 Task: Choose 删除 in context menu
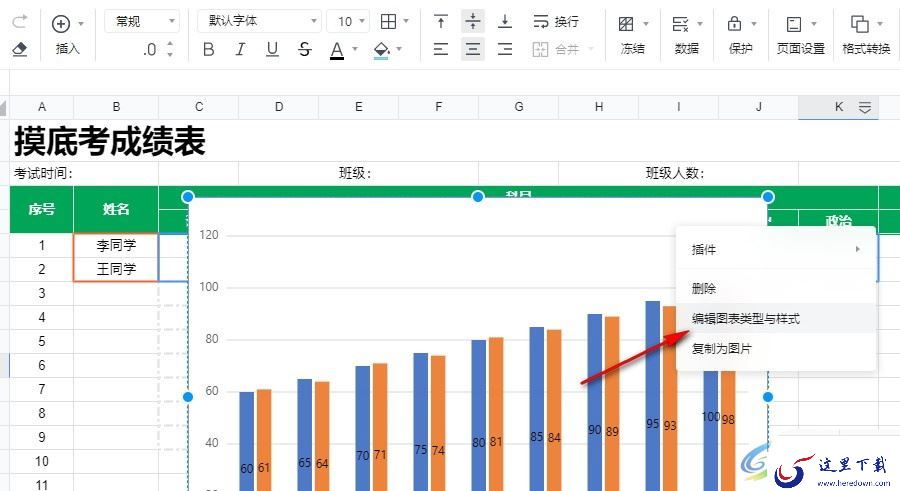click(x=776, y=288)
